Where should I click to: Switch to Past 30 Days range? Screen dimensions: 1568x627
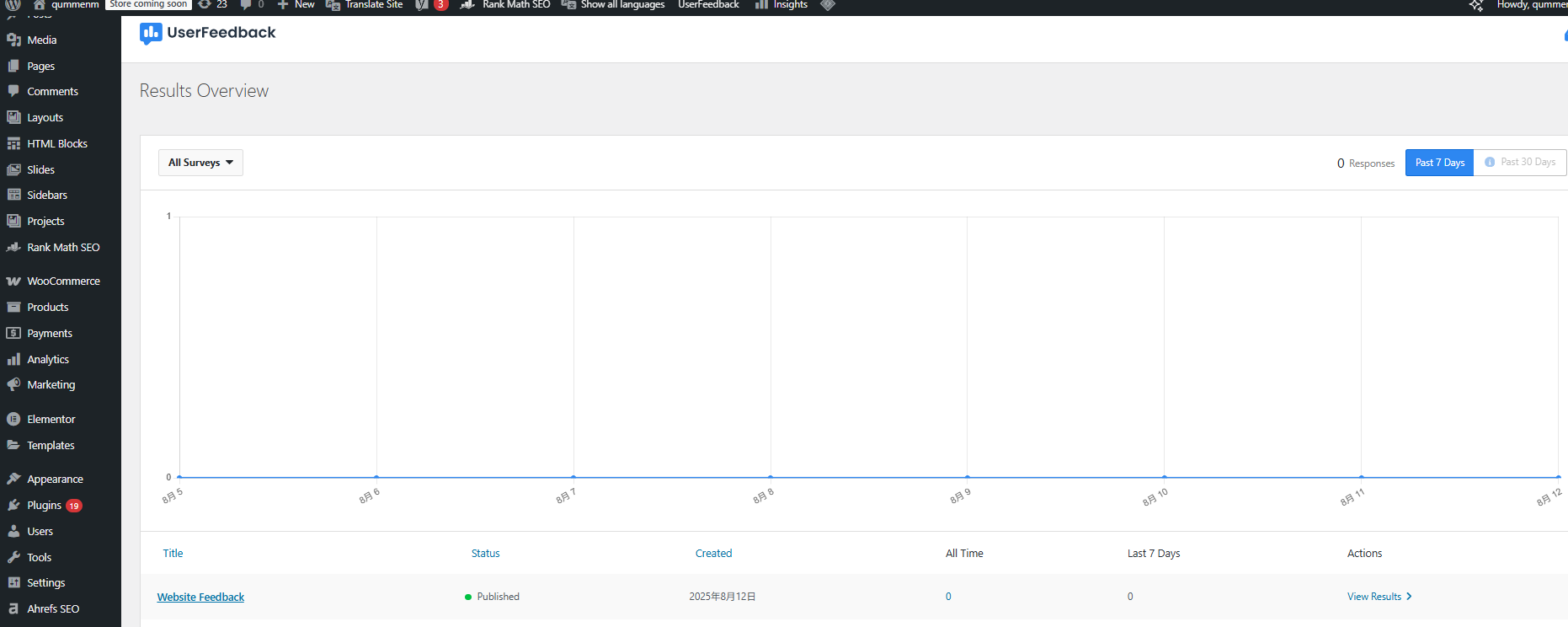(x=1520, y=162)
